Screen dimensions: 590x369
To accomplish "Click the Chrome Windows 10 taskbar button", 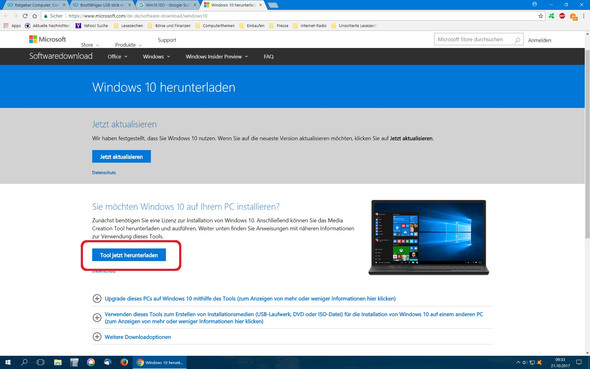I will tap(160, 362).
